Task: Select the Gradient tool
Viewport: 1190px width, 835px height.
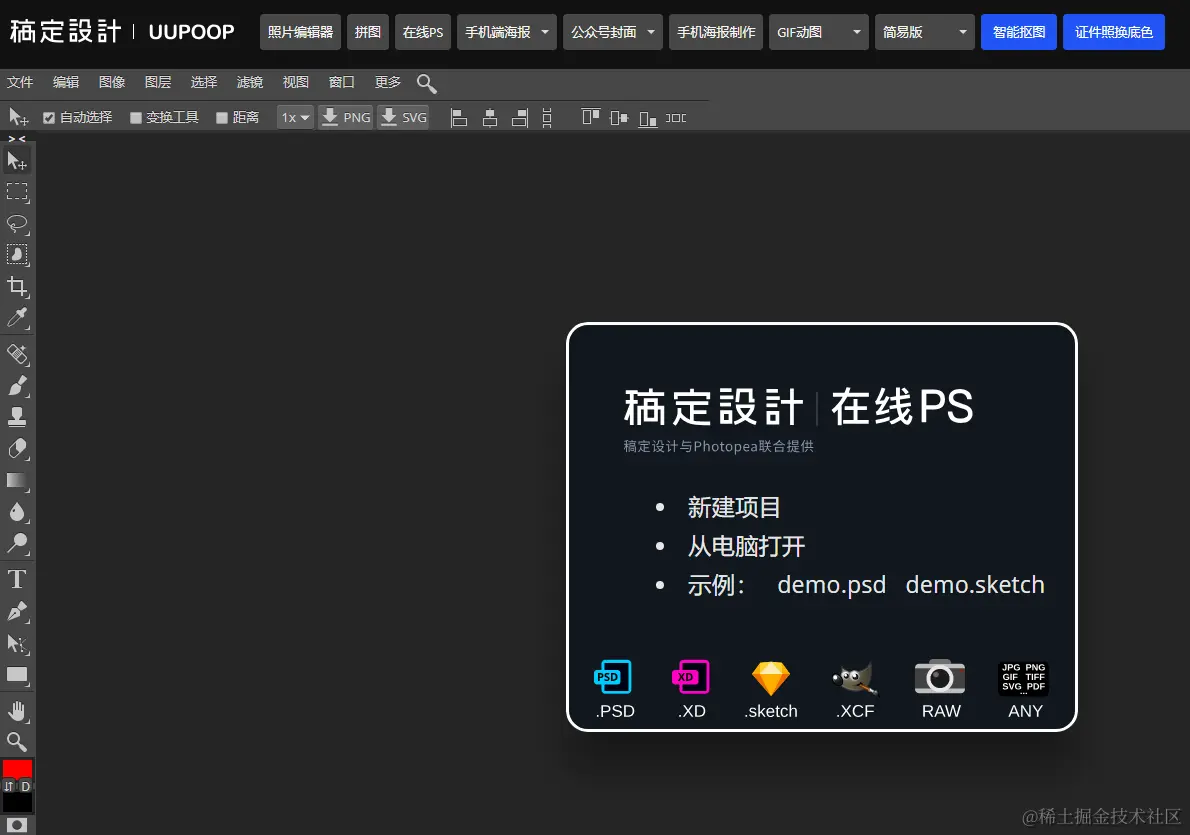Action: point(17,481)
